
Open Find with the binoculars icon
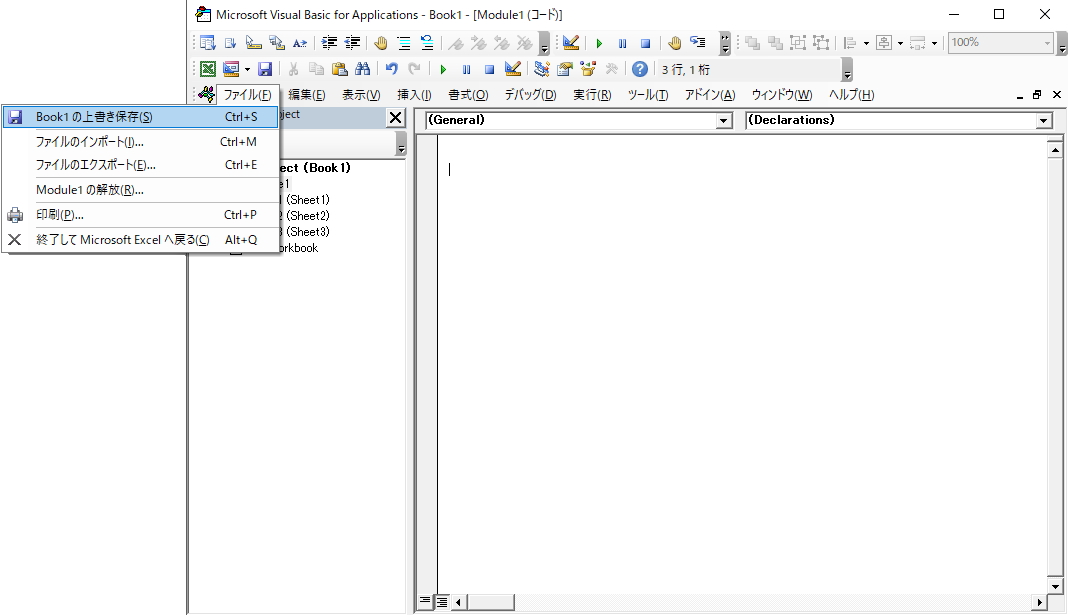(363, 69)
